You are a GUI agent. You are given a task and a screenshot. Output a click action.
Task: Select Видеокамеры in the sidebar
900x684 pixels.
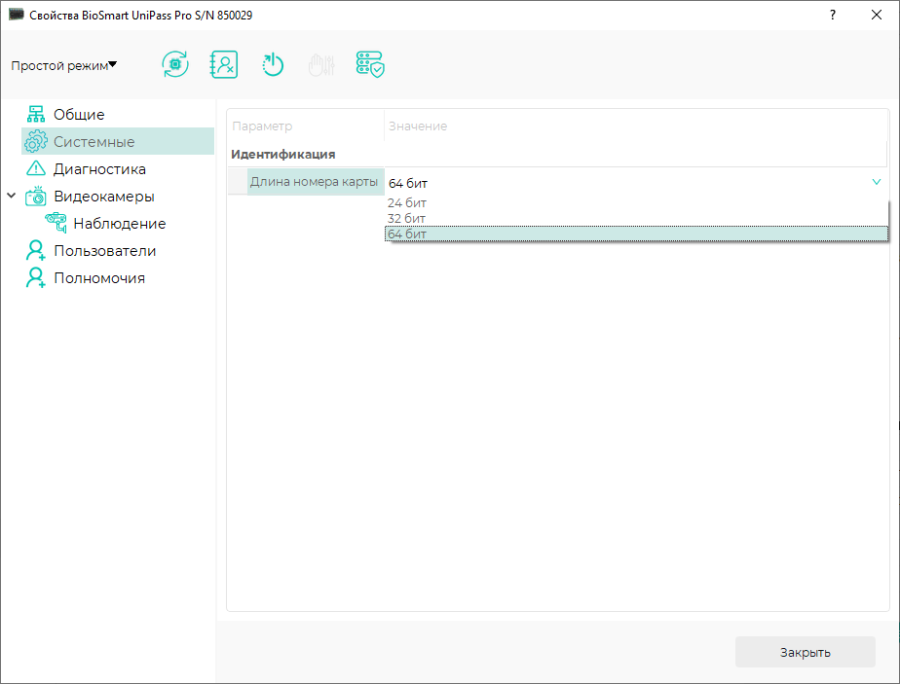click(x=104, y=196)
